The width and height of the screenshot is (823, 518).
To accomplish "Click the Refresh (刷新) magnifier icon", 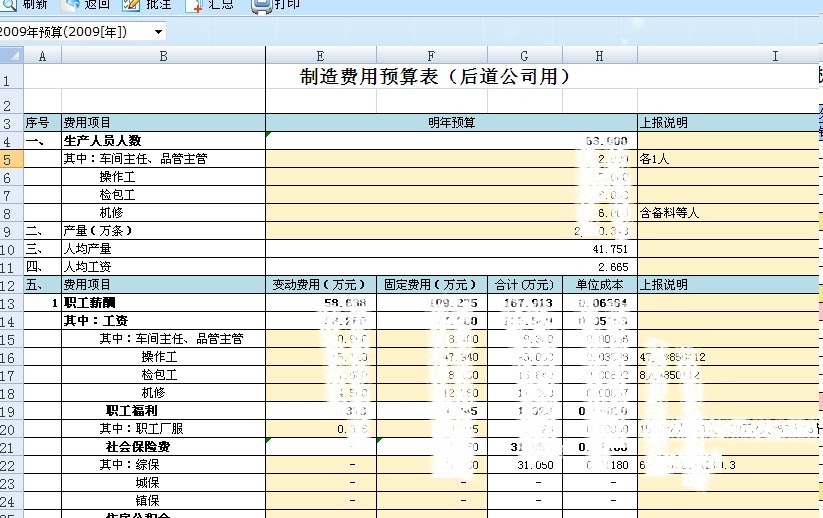I will (x=9, y=5).
